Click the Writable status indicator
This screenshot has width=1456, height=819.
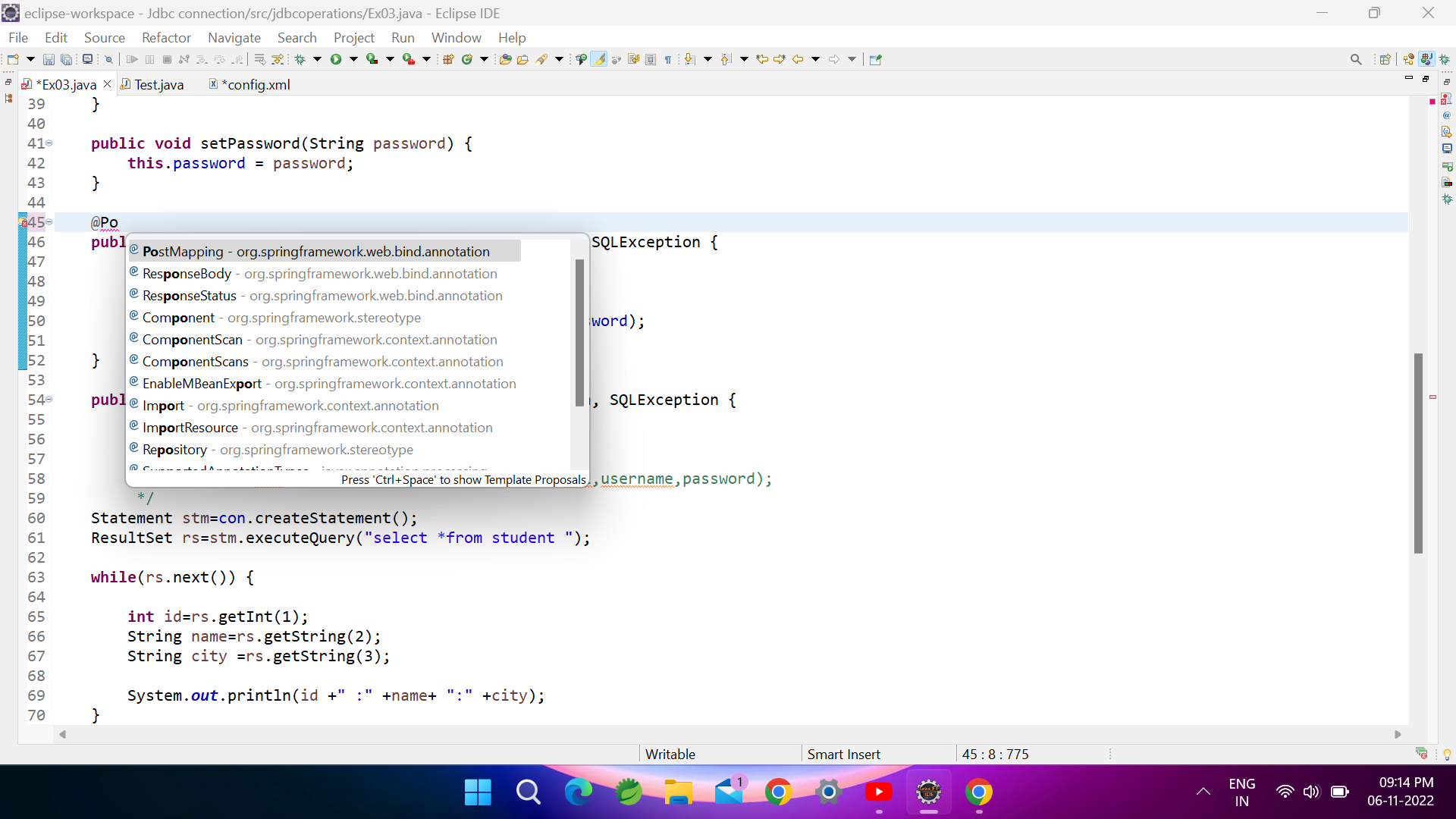point(670,754)
